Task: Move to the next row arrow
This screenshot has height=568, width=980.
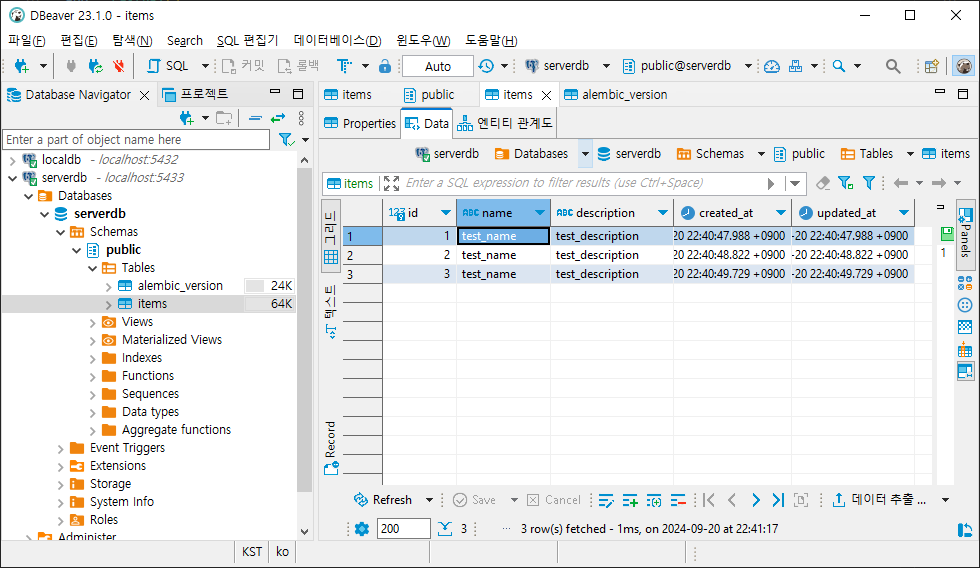Action: 756,500
